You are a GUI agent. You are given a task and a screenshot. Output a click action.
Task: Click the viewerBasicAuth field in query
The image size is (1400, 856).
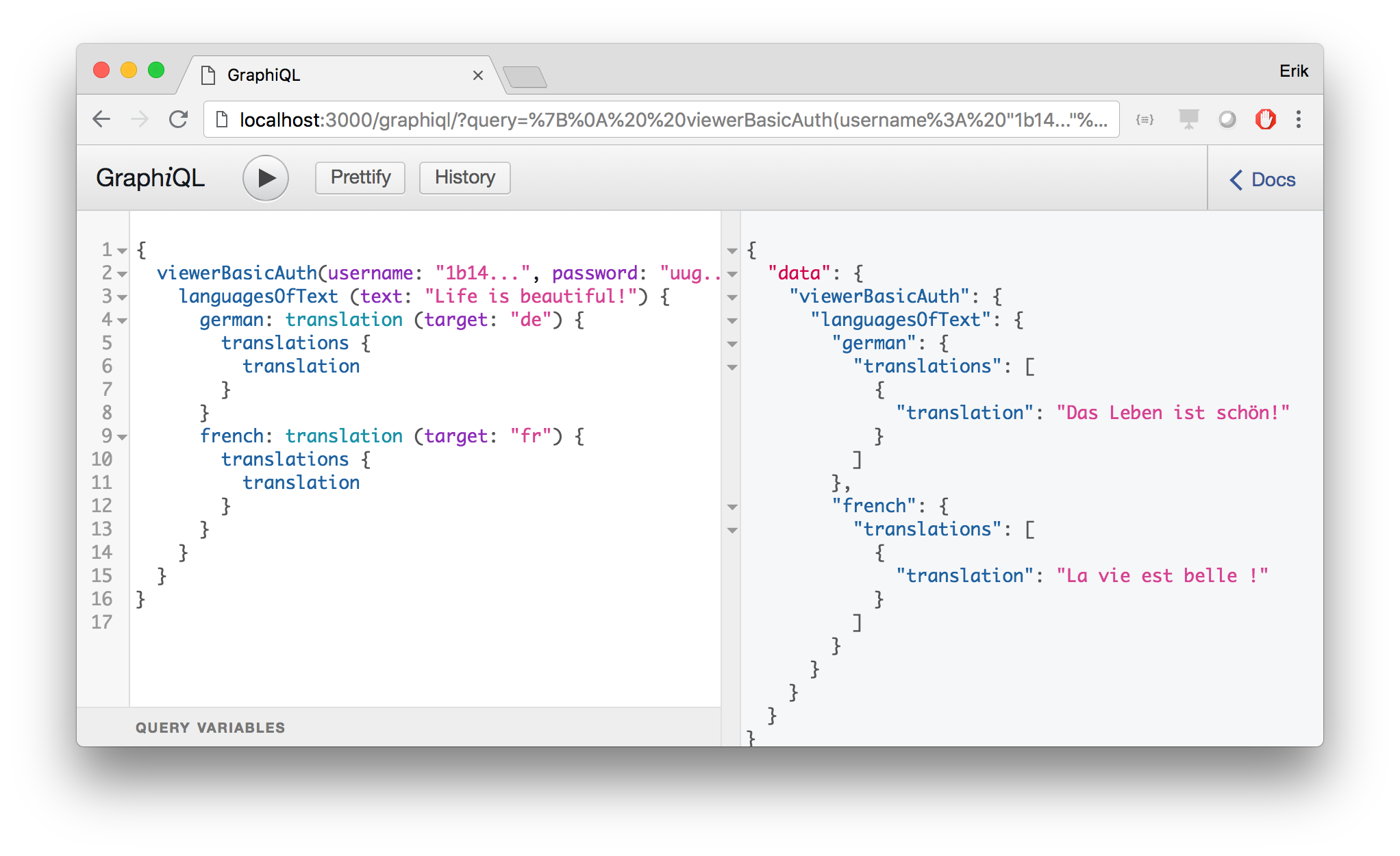point(237,273)
